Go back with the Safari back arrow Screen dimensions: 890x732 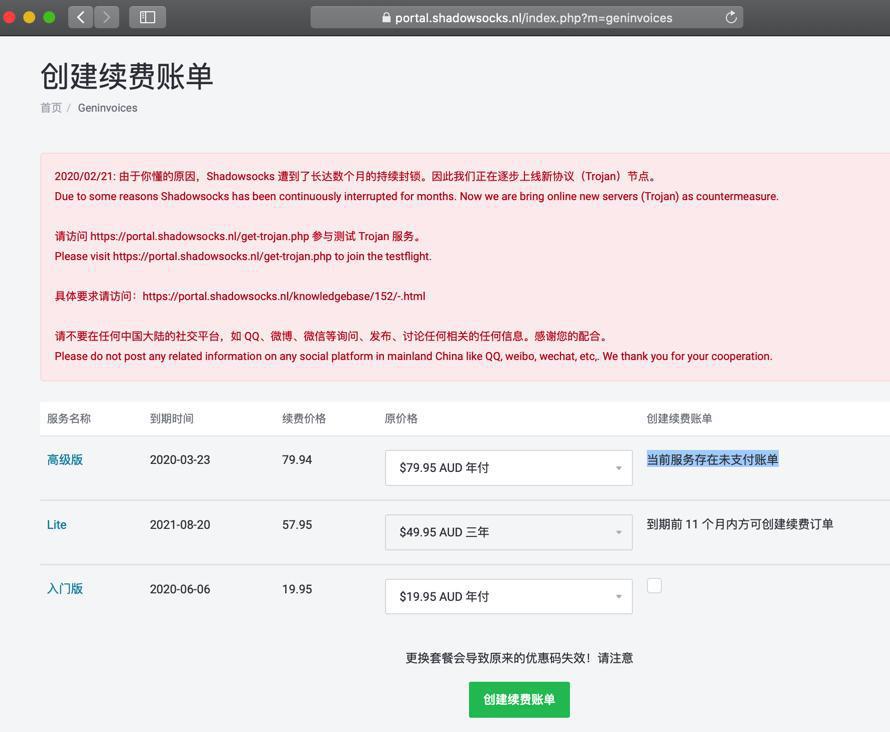pyautogui.click(x=81, y=17)
